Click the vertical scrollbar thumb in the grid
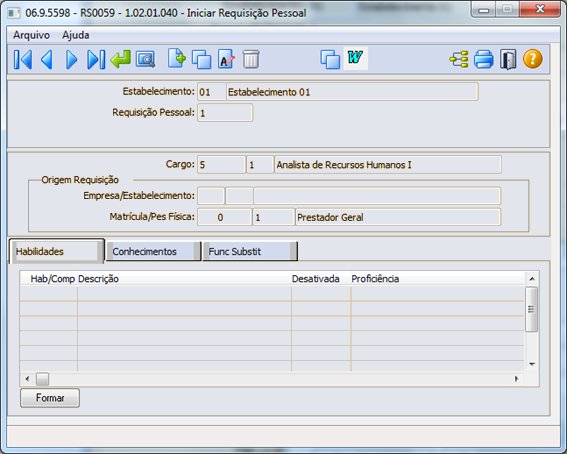 (531, 309)
